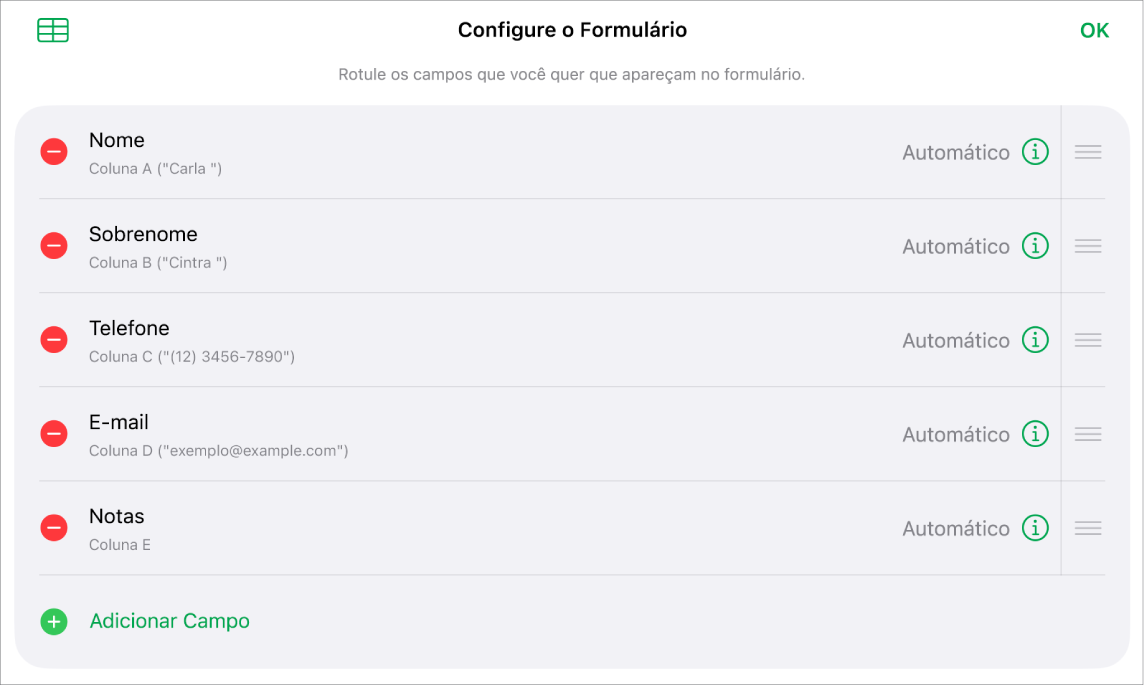
Task: Tap OK to confirm the form setup
Action: click(x=1094, y=29)
